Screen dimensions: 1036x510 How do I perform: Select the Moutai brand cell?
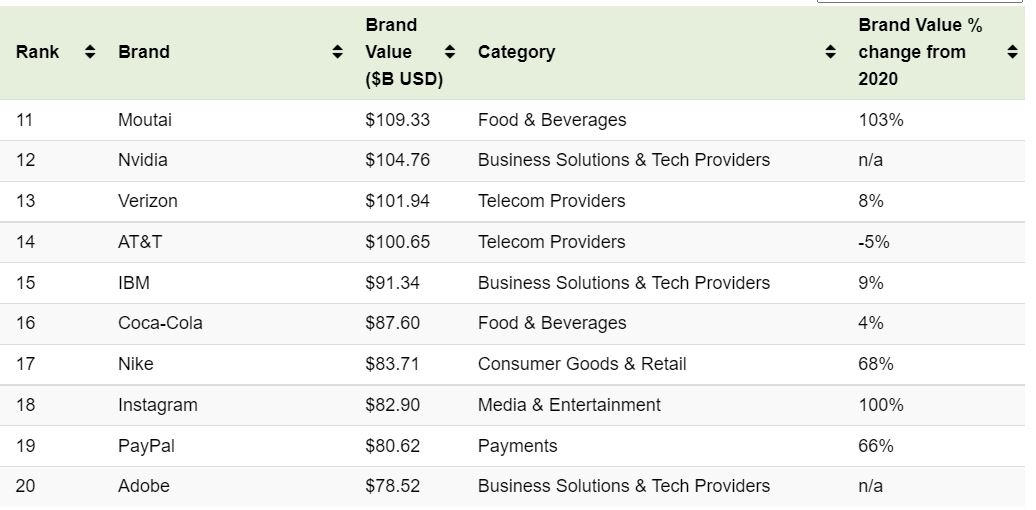click(145, 120)
